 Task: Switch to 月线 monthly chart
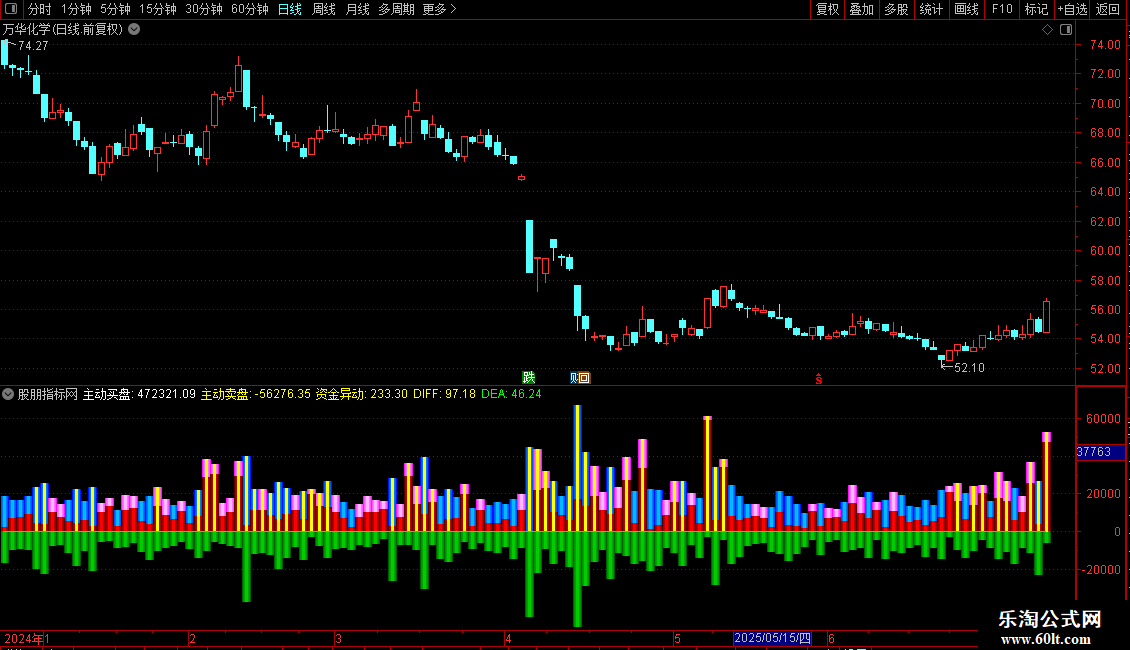point(357,9)
